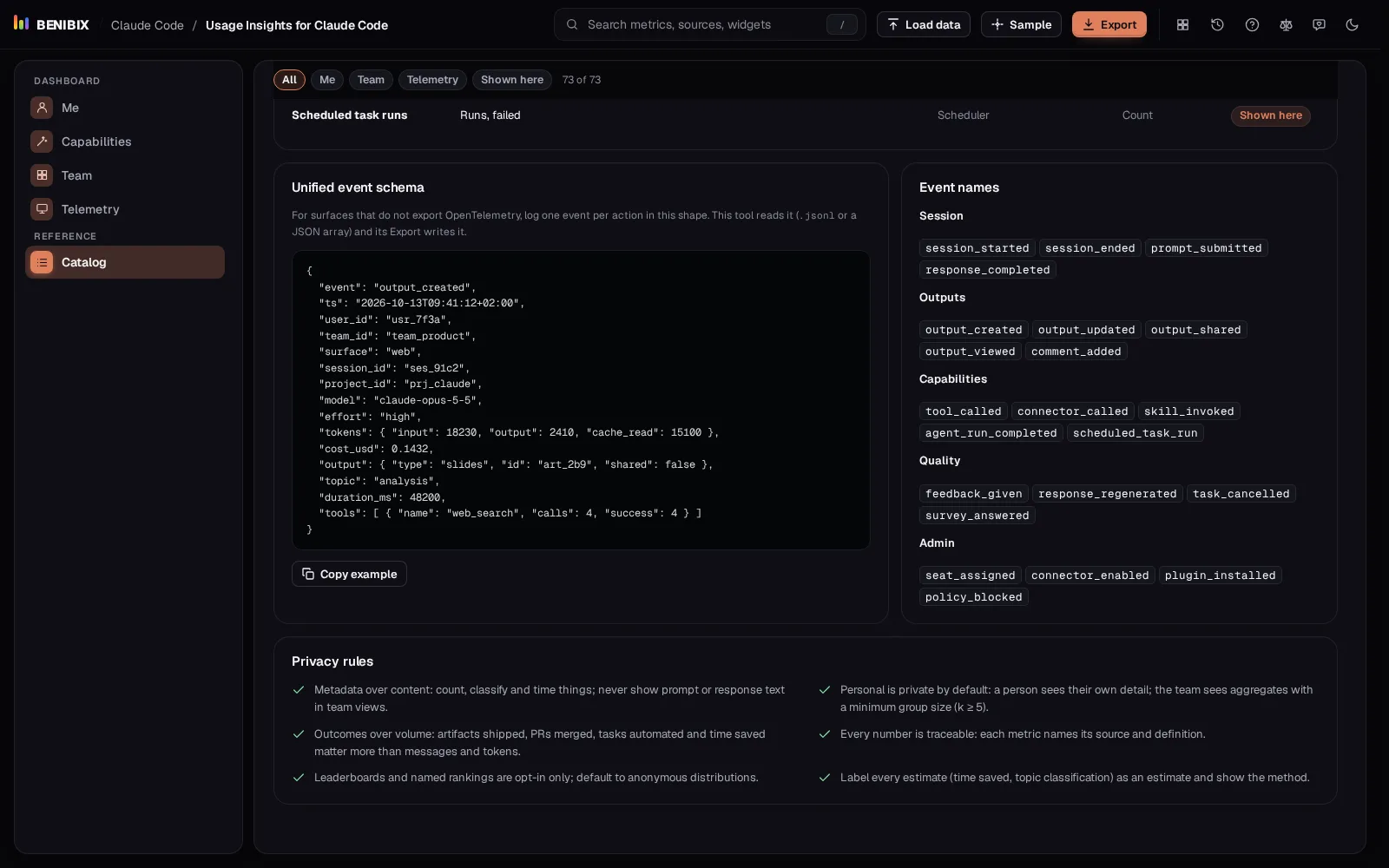Click the output_viewed event tag
Image resolution: width=1389 pixels, height=868 pixels.
click(x=971, y=352)
